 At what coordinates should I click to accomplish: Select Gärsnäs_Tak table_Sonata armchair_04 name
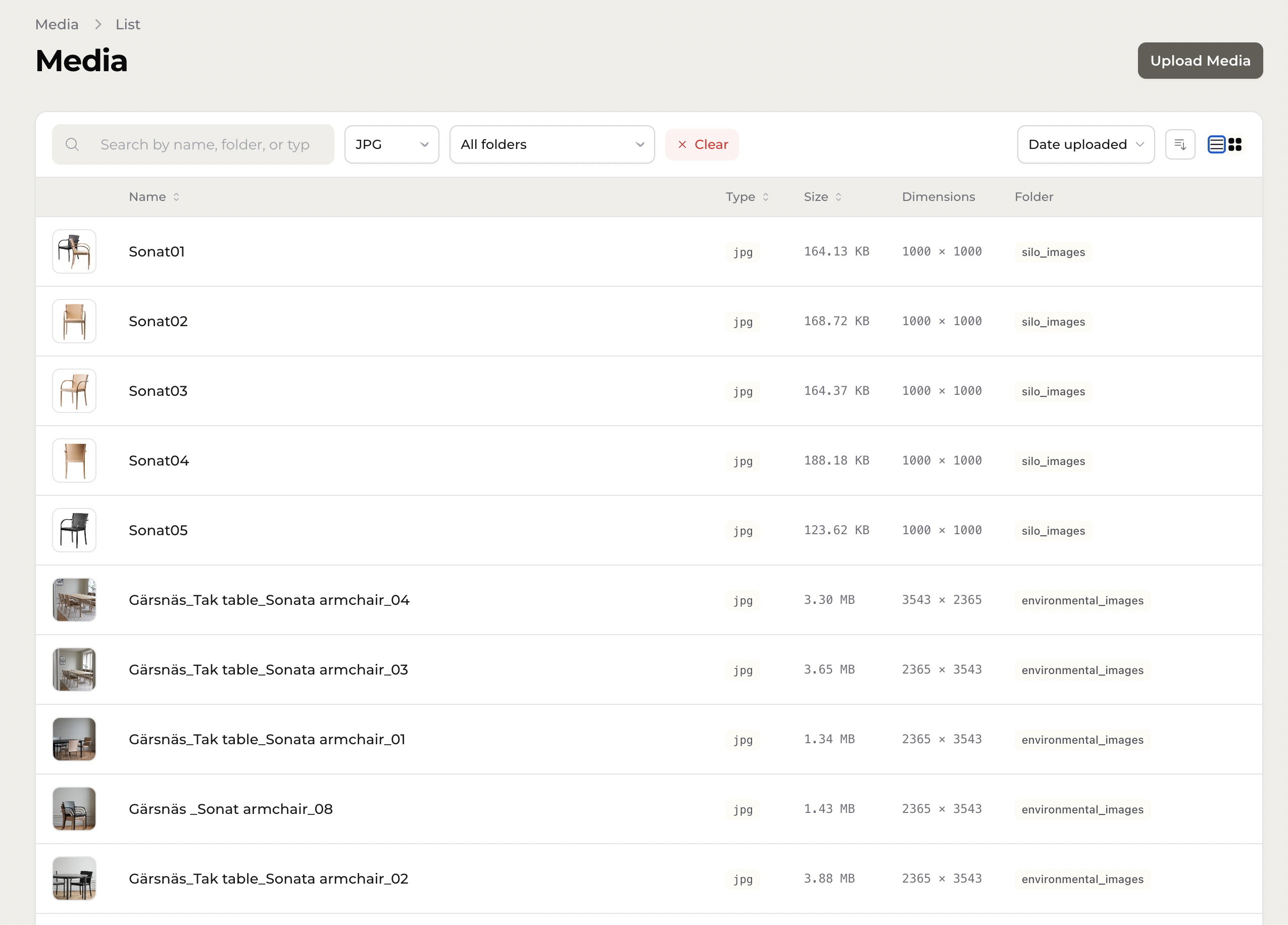[269, 600]
